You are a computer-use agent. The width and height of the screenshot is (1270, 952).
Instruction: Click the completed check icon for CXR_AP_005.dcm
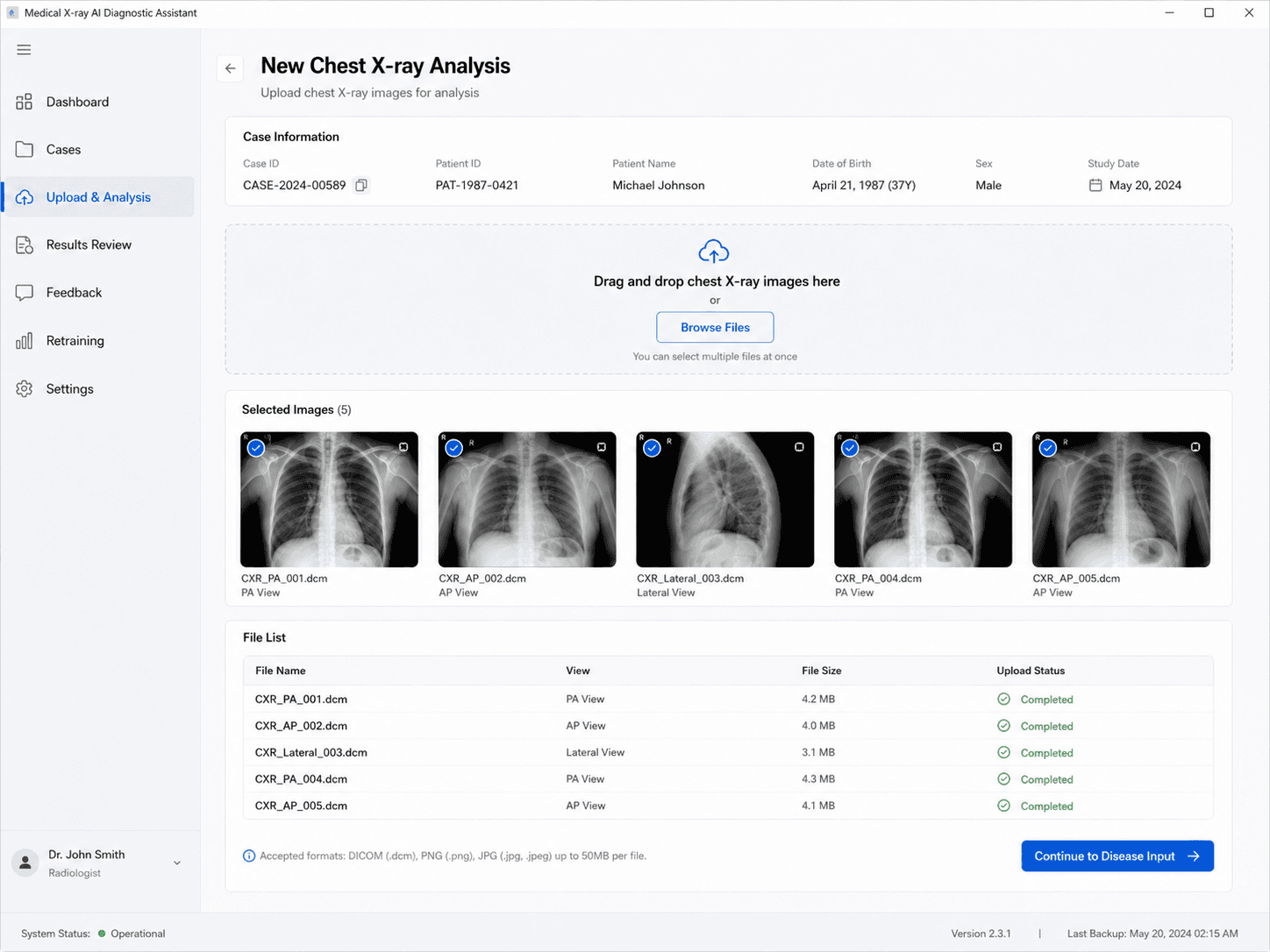pos(1003,806)
